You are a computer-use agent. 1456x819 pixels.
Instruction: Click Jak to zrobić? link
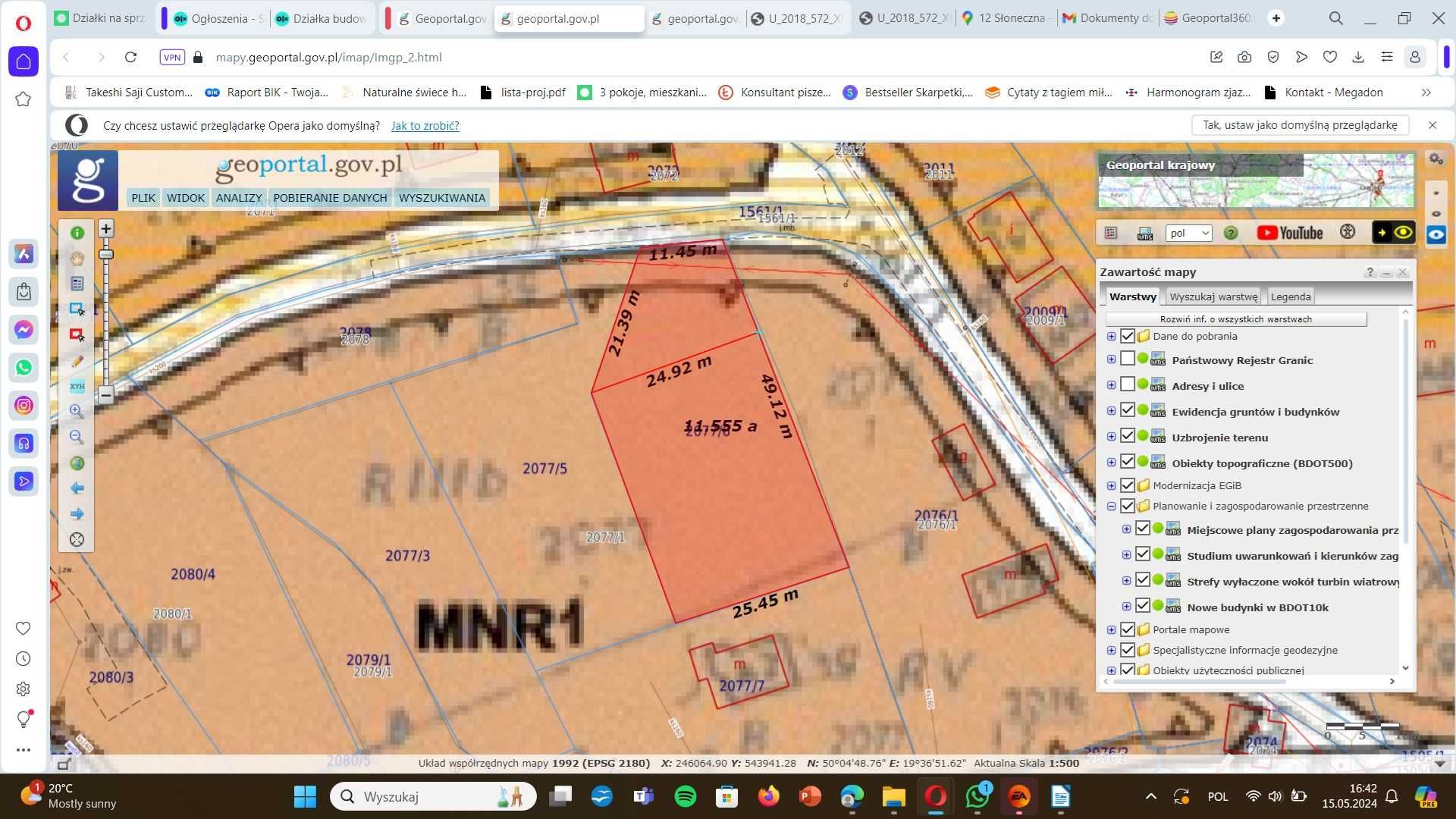(425, 126)
